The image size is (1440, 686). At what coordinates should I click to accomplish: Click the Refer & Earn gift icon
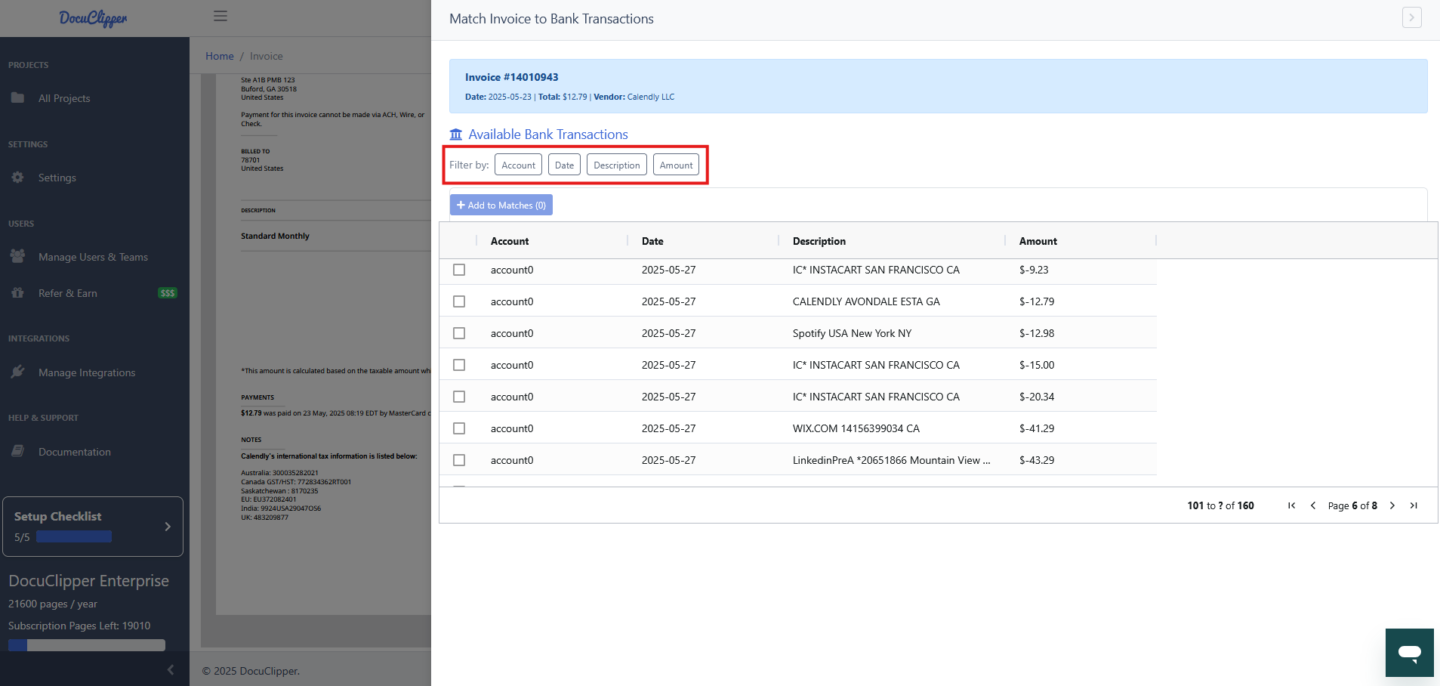pyautogui.click(x=17, y=293)
